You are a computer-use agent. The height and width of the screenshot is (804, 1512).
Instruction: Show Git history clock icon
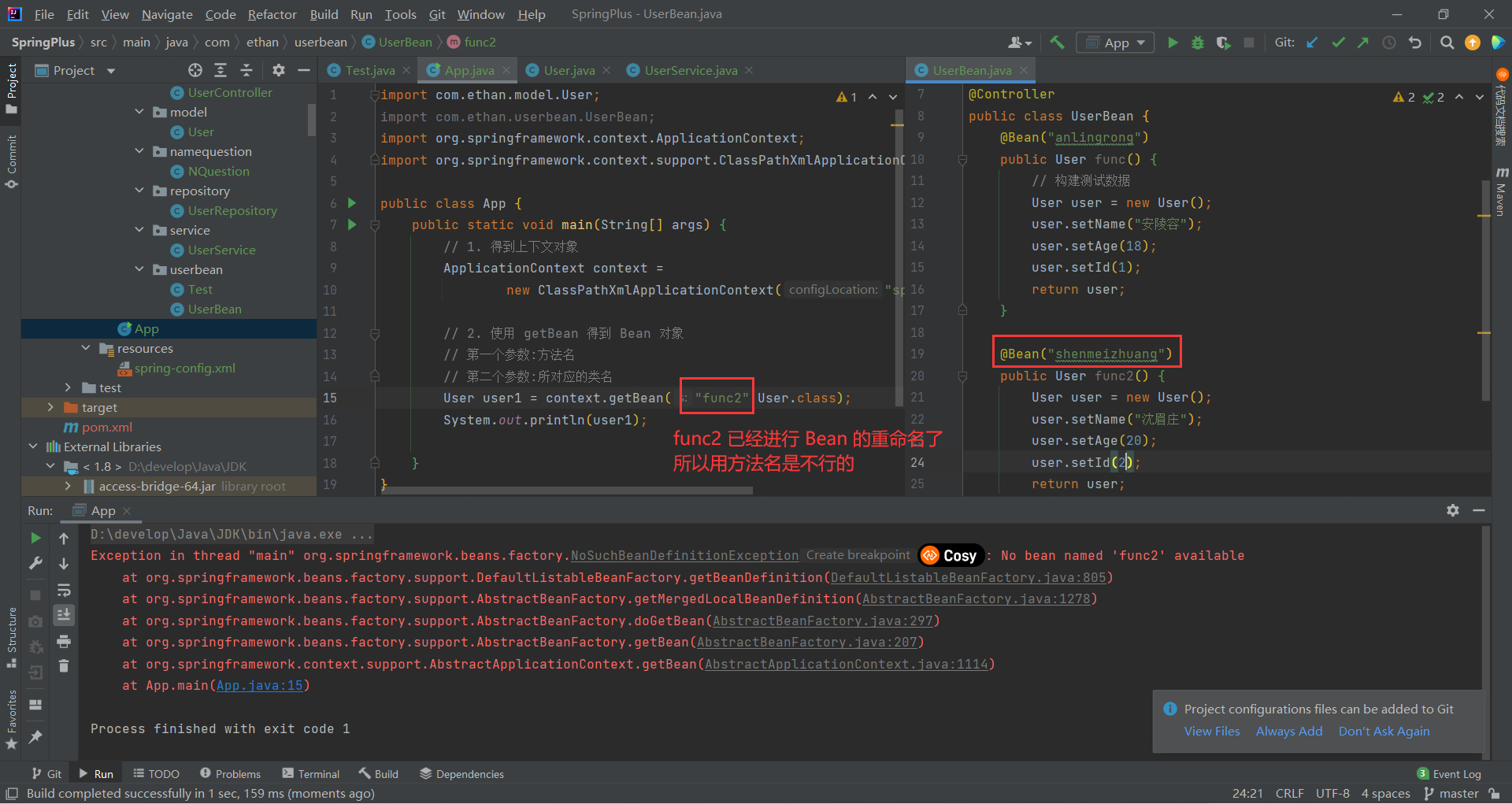coord(1389,43)
